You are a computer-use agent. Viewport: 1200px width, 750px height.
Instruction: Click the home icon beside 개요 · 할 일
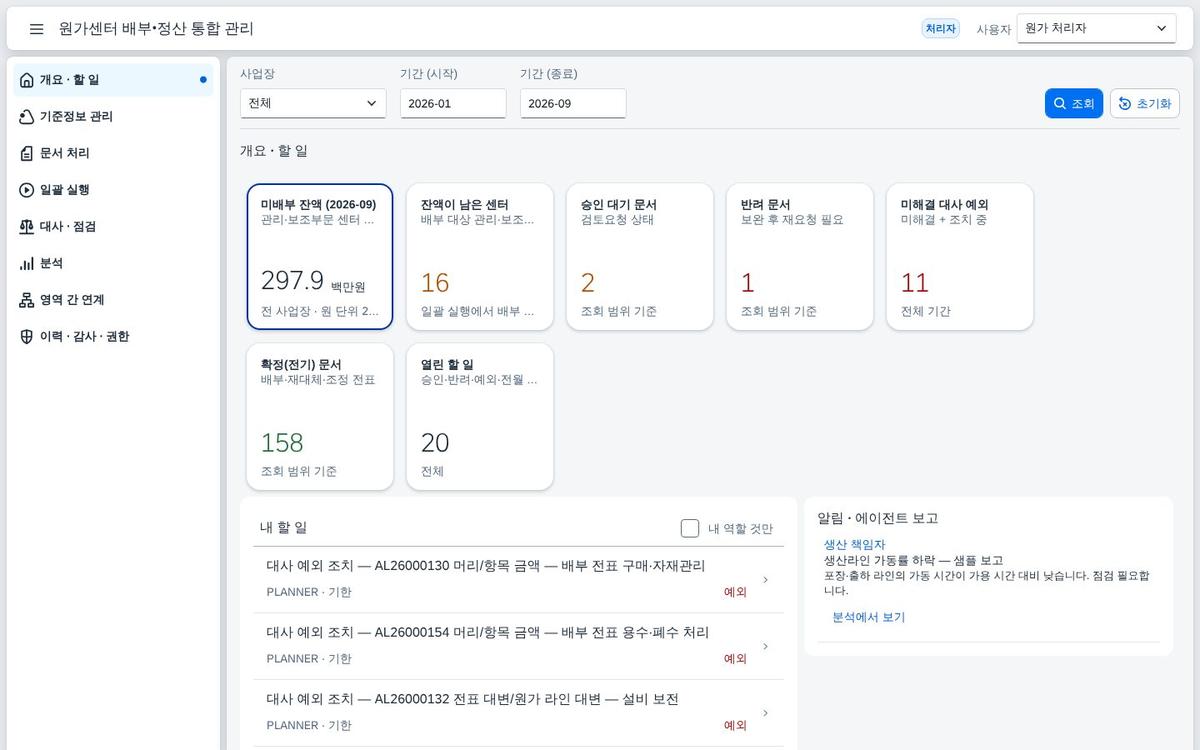pyautogui.click(x=26, y=80)
